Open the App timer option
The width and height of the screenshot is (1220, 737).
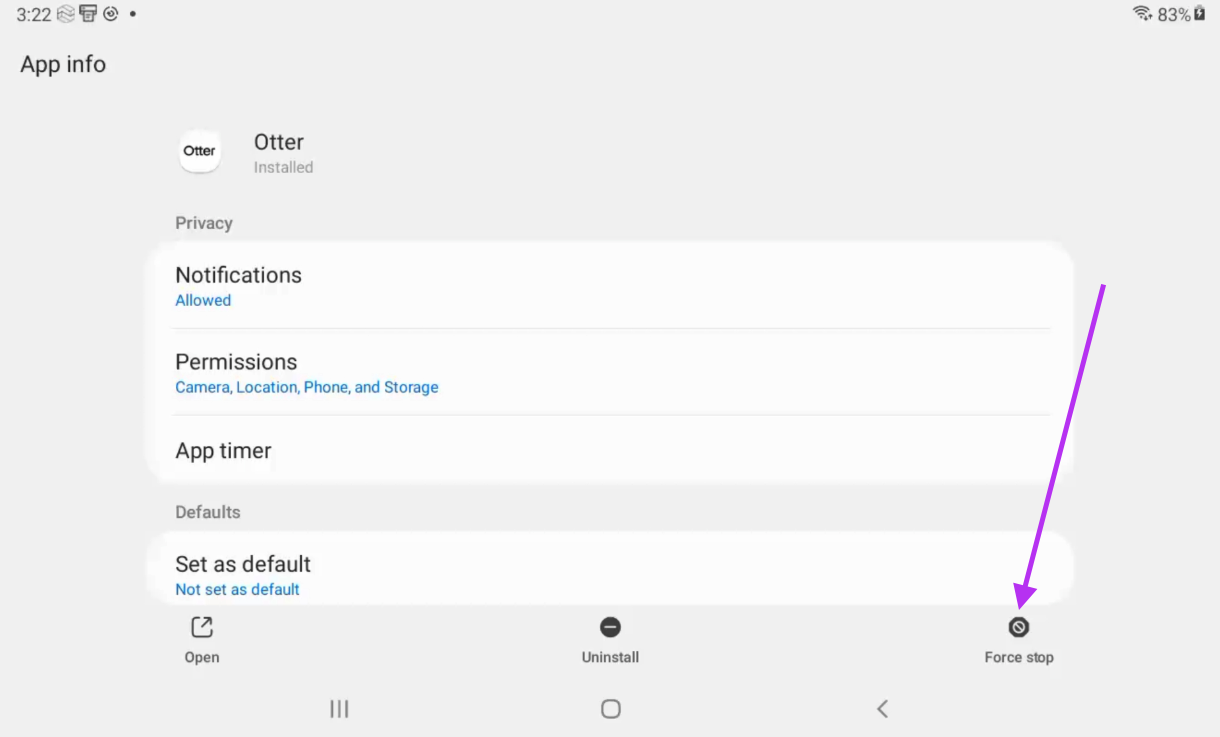(x=610, y=451)
